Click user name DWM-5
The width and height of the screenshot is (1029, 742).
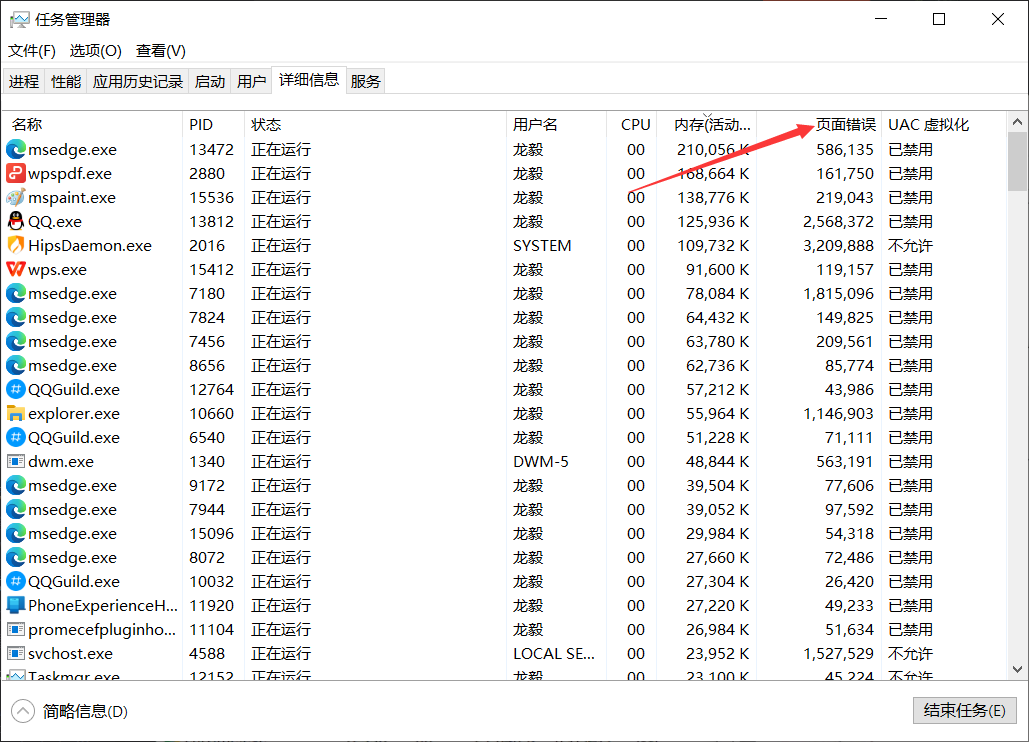point(541,461)
